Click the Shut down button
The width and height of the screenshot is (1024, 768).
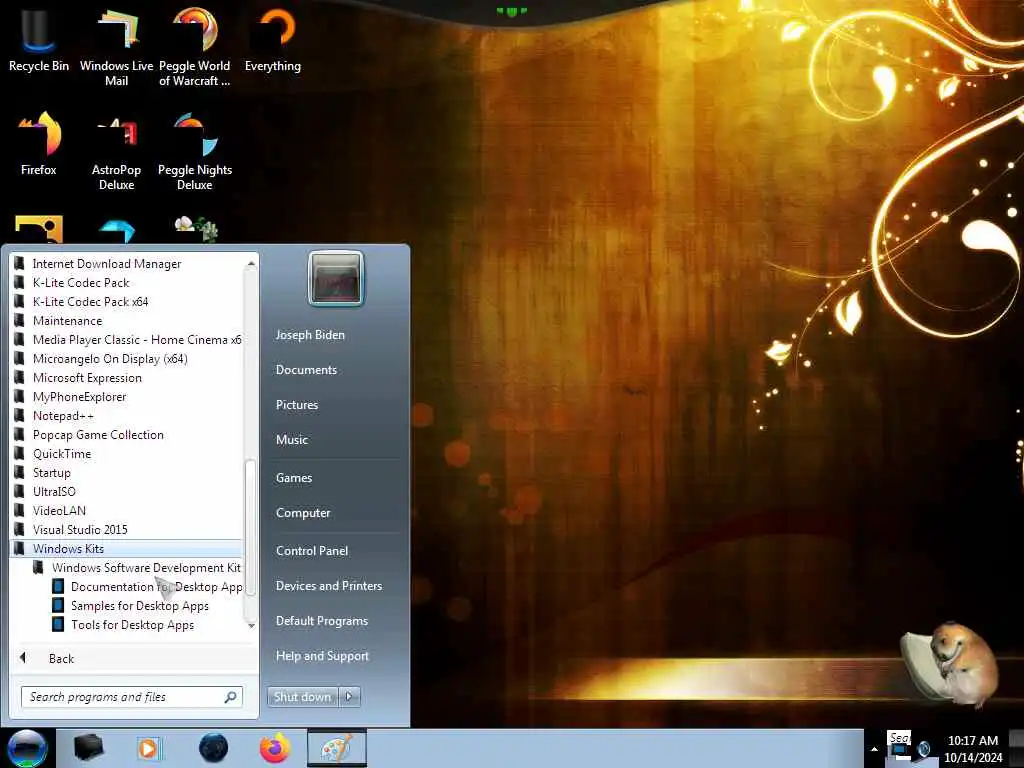click(x=303, y=697)
